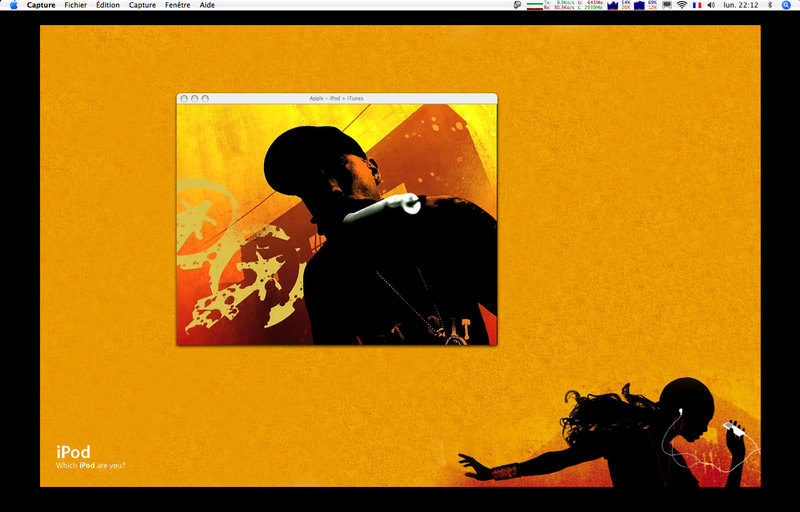Click the silhouette image inside iPod window

[x=337, y=224]
